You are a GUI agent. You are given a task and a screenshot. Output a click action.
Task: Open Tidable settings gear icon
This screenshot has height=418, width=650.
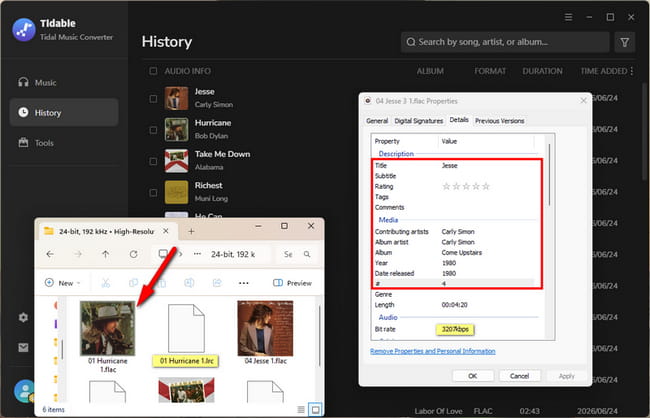(x=23, y=317)
